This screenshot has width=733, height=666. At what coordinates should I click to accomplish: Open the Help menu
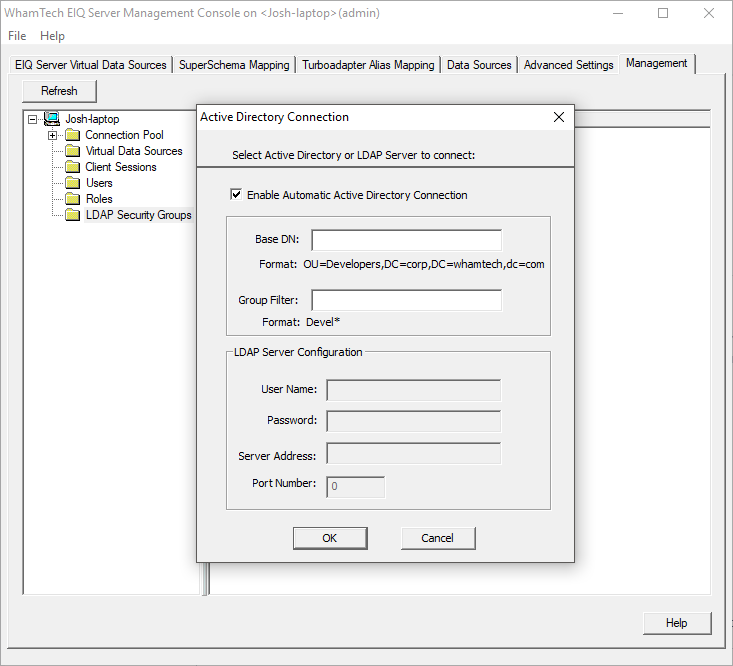tap(52, 36)
